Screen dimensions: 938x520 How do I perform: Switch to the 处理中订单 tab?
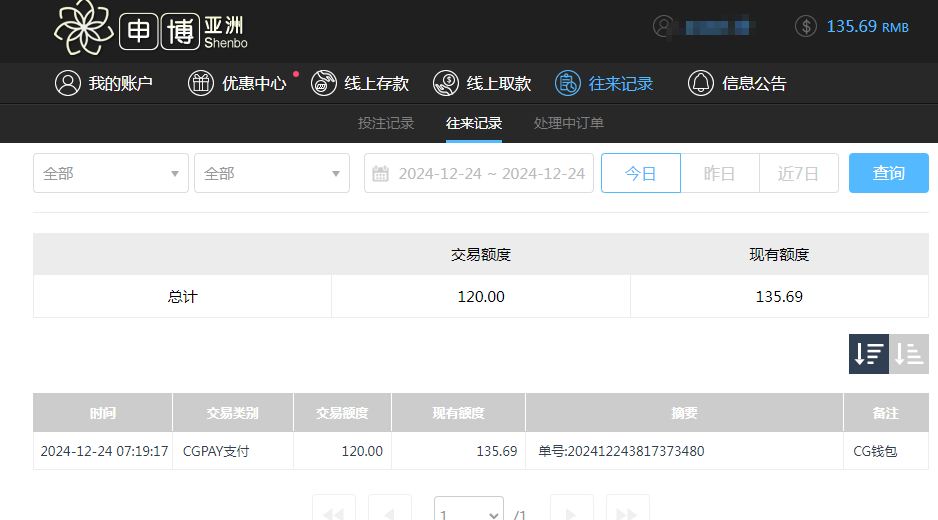pos(568,124)
